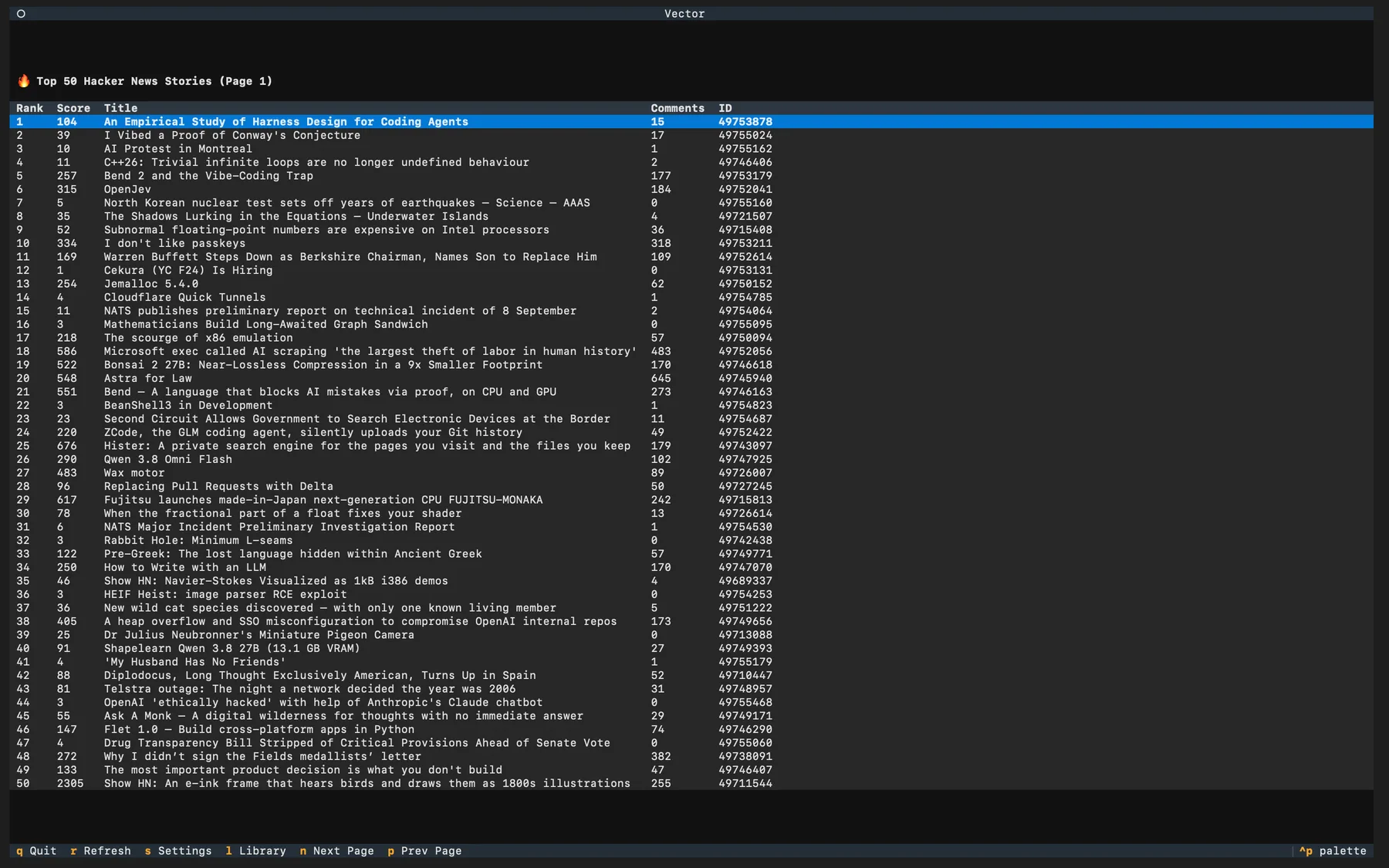Click the score 2305 cell
Image resolution: width=1389 pixels, height=868 pixels.
[70, 783]
